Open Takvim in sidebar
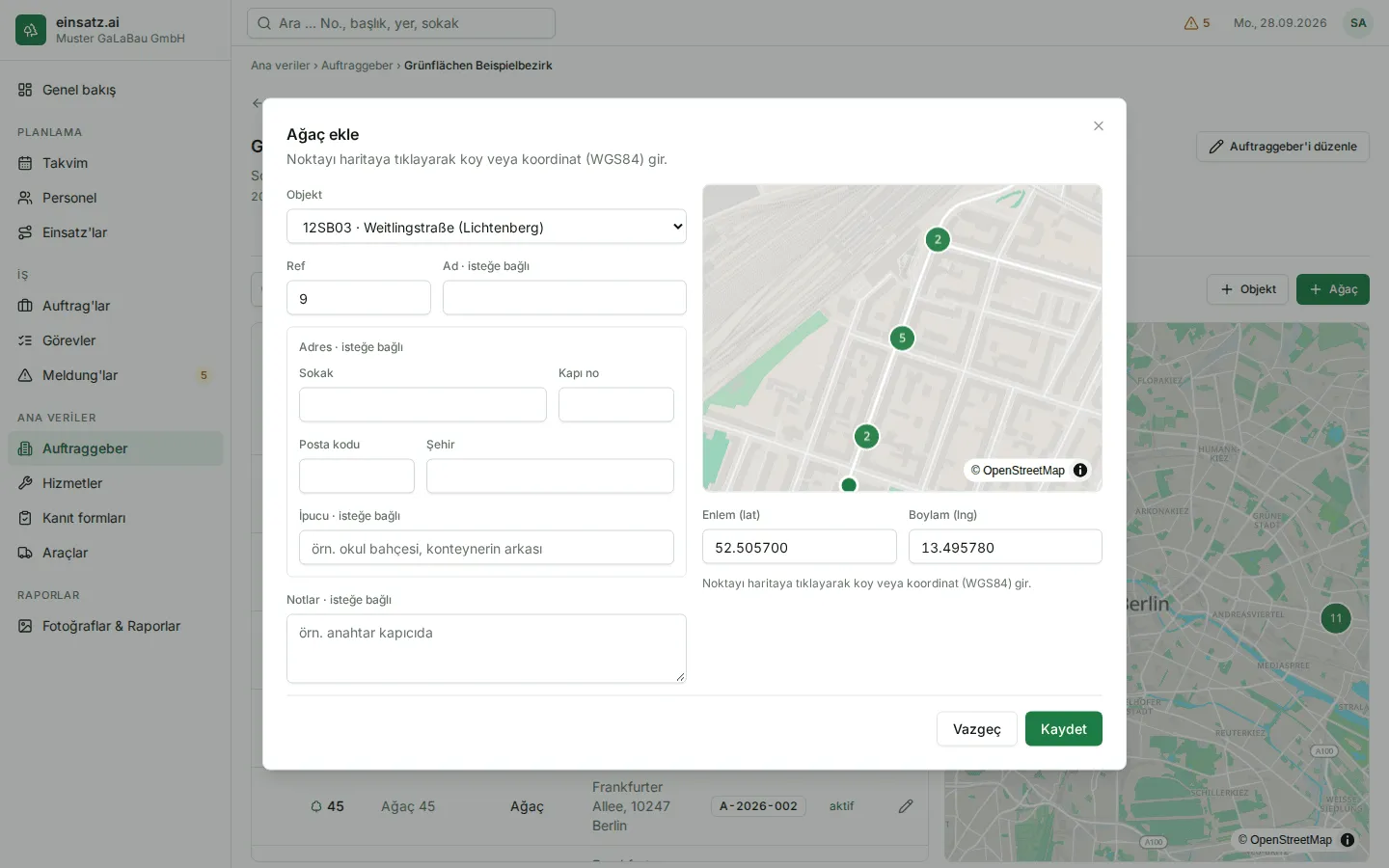Image resolution: width=1389 pixels, height=868 pixels. (116, 163)
